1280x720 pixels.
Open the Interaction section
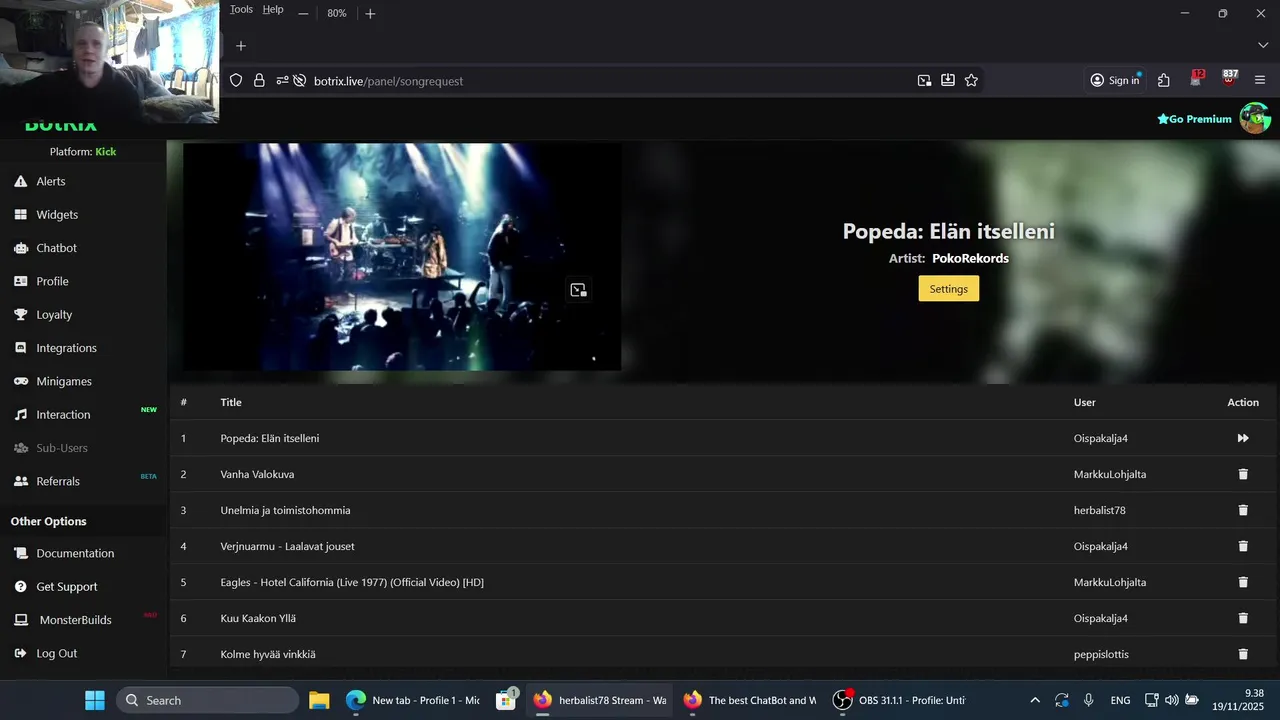[x=63, y=414]
